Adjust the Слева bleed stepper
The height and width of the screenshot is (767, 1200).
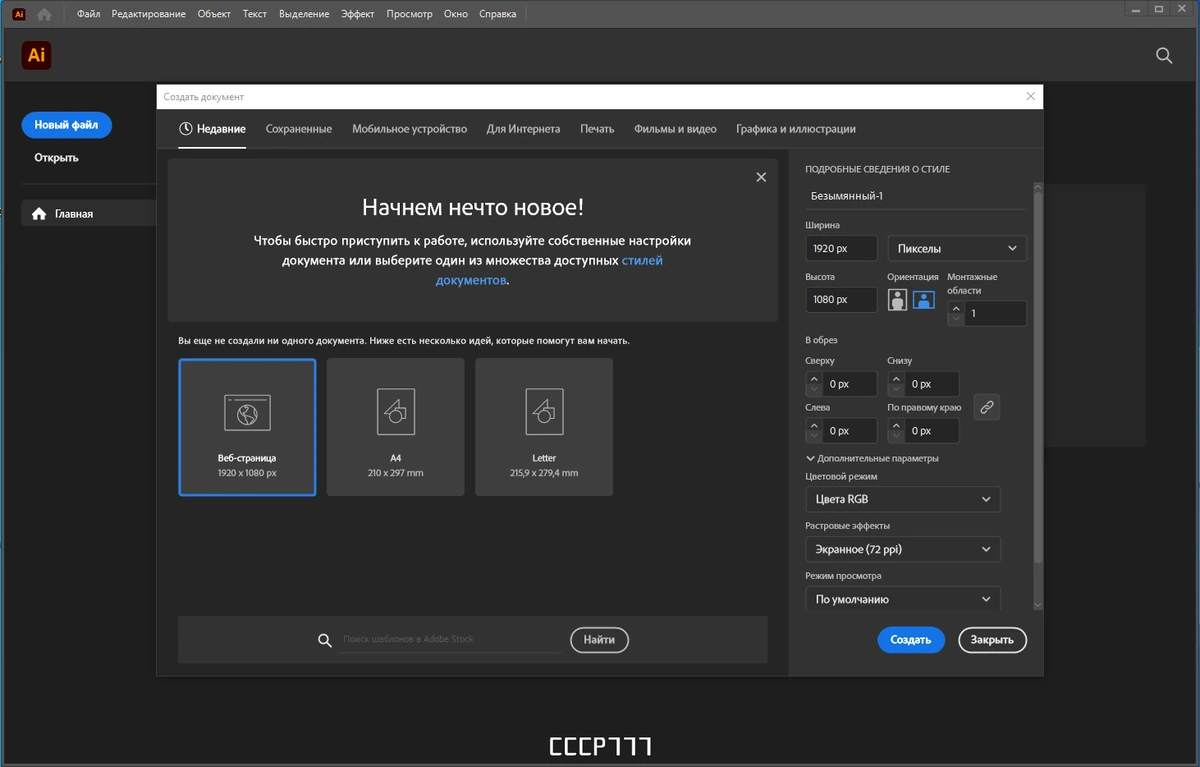coord(814,431)
